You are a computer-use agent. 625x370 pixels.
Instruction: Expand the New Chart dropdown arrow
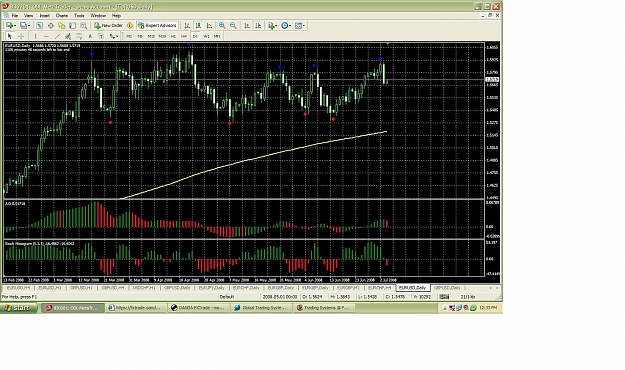pyautogui.click(x=15, y=26)
